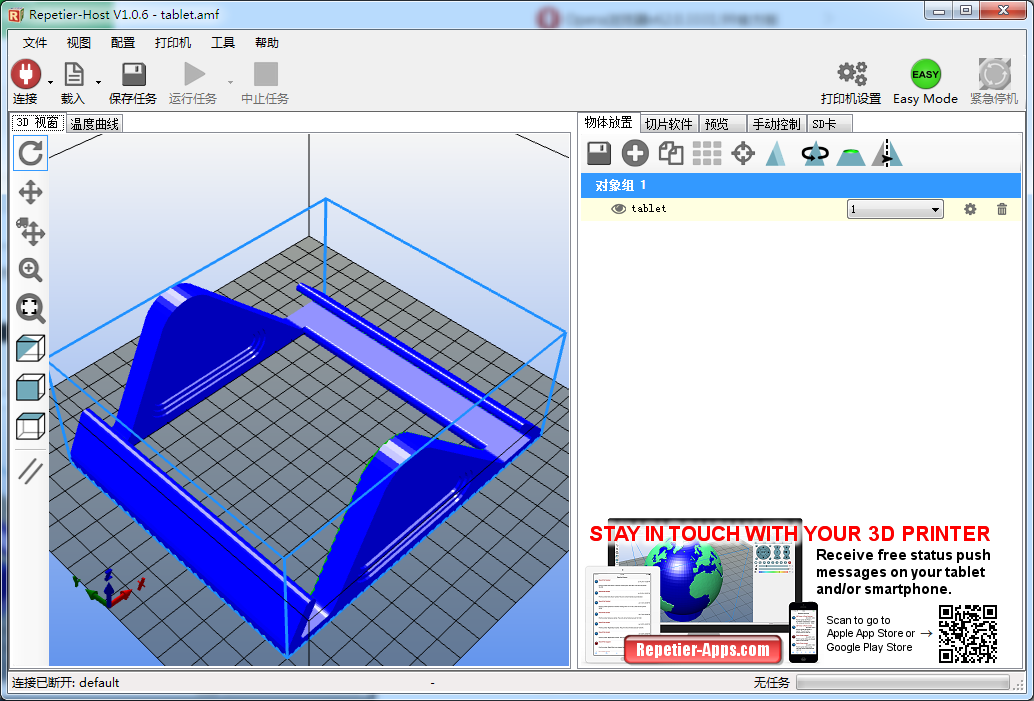The image size is (1034, 701).
Task: Click the mirror object icon
Action: (x=887, y=154)
